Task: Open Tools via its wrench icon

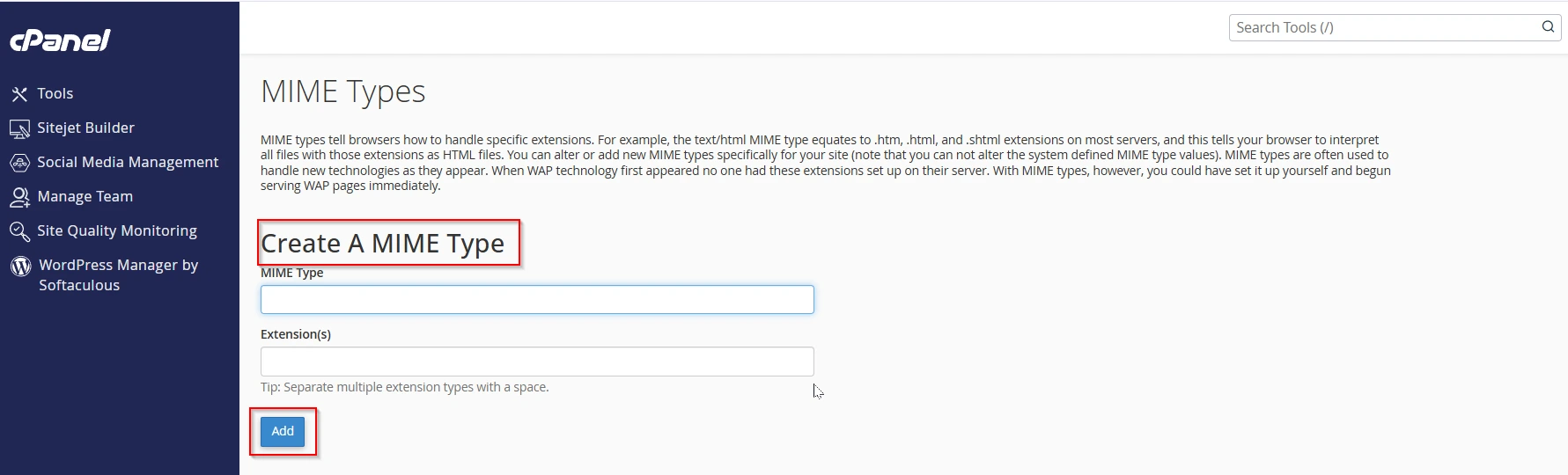Action: coord(19,93)
